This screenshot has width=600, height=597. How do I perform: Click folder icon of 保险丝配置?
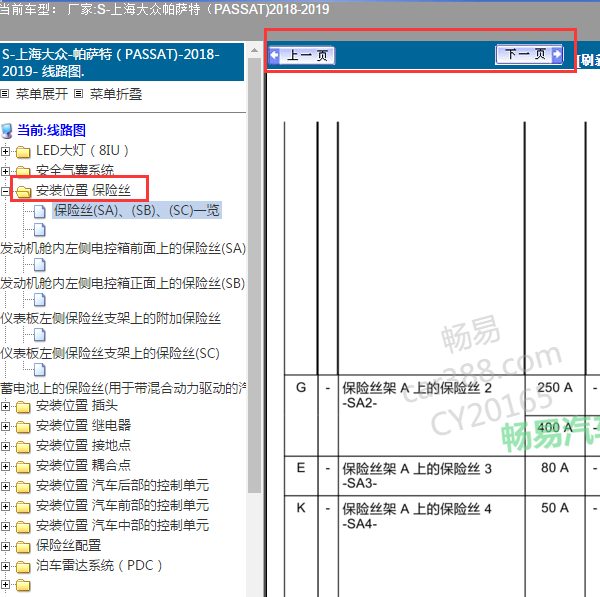[x=23, y=547]
